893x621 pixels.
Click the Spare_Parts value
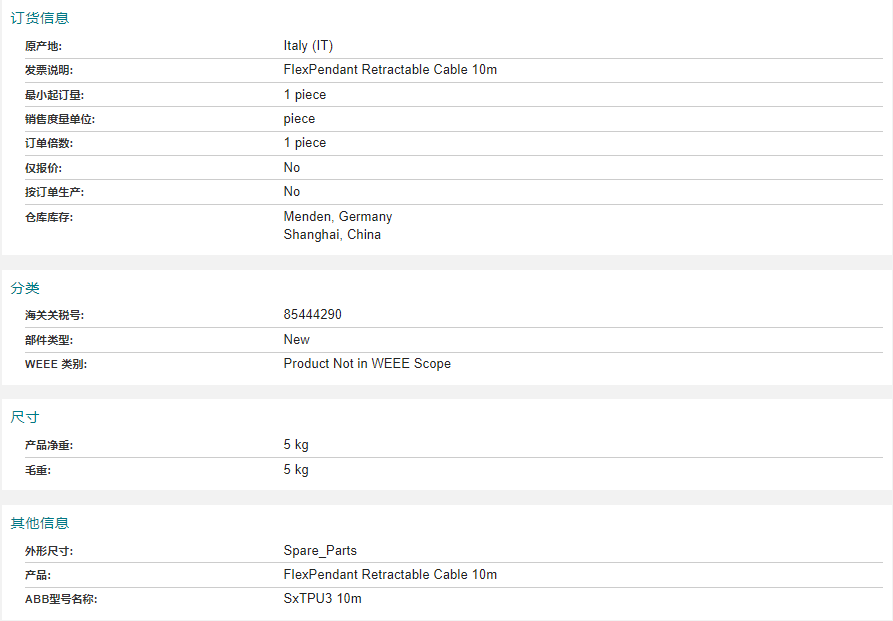click(x=320, y=550)
